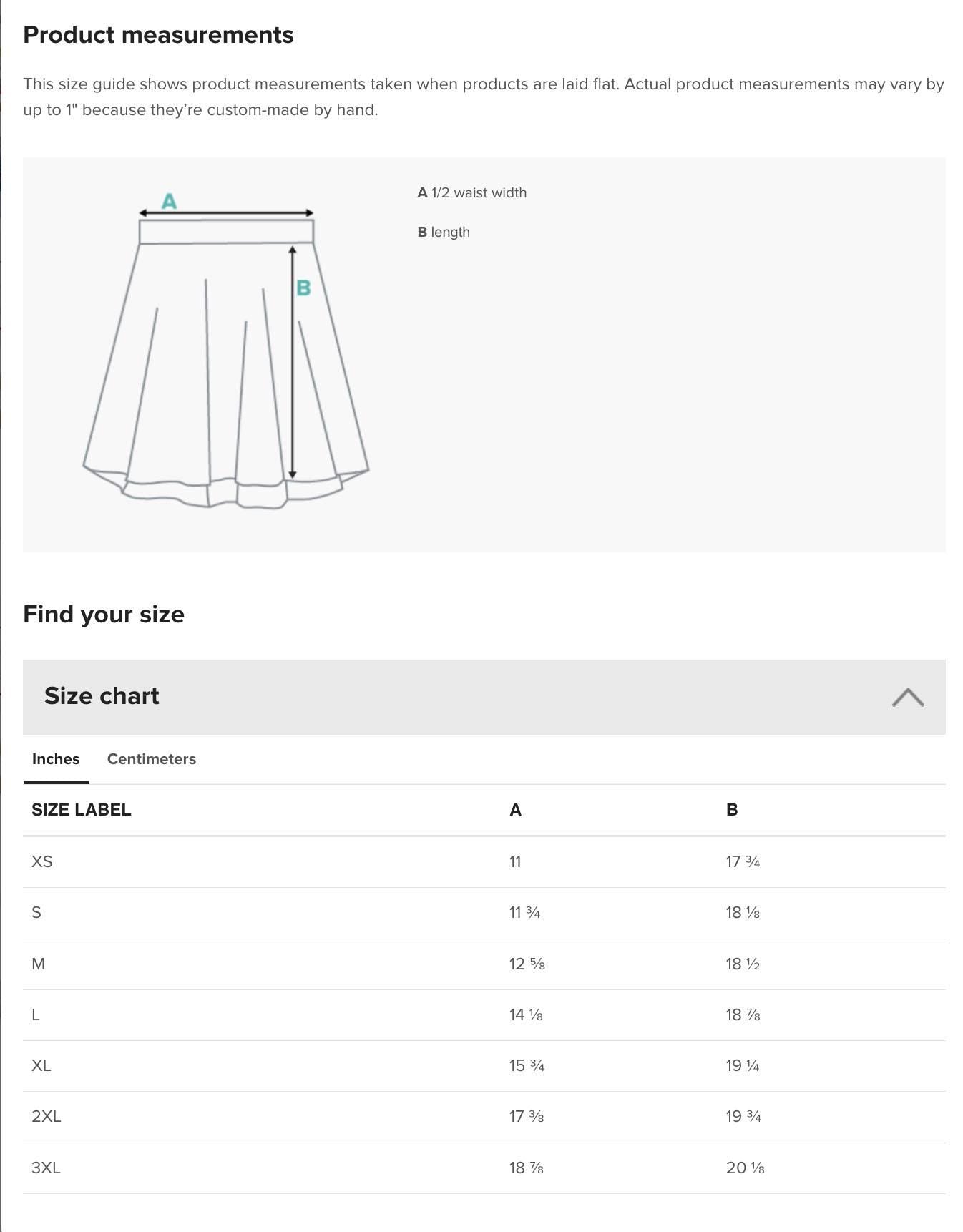Screen dimensions: 963x1232
Task: Select the S size row
Action: [36, 912]
